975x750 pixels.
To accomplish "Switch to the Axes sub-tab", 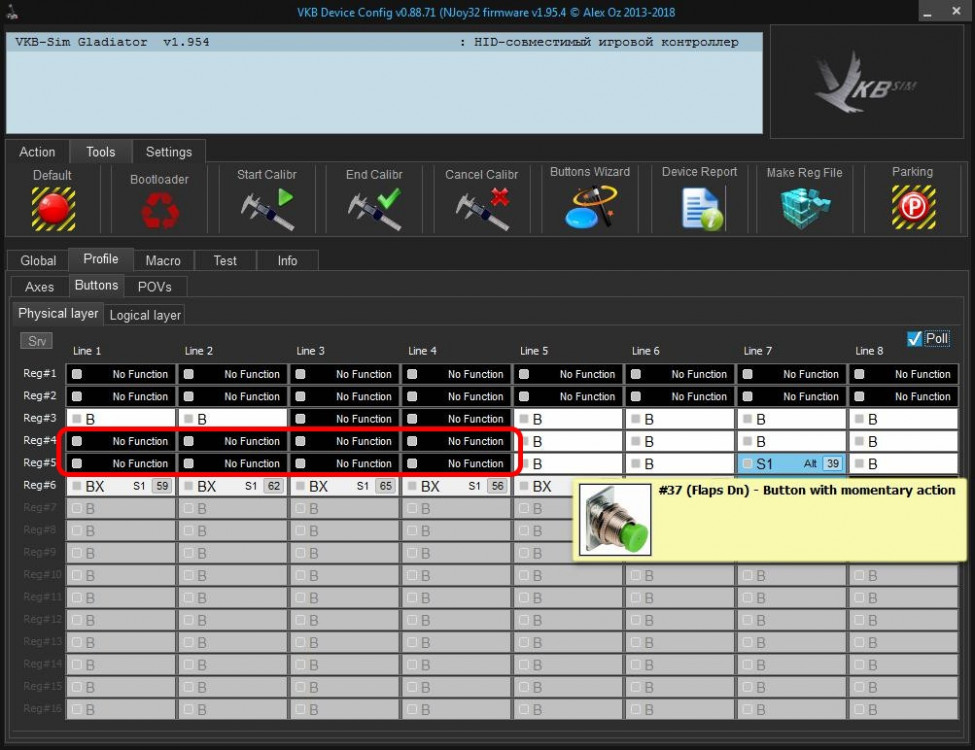I will pyautogui.click(x=39, y=287).
